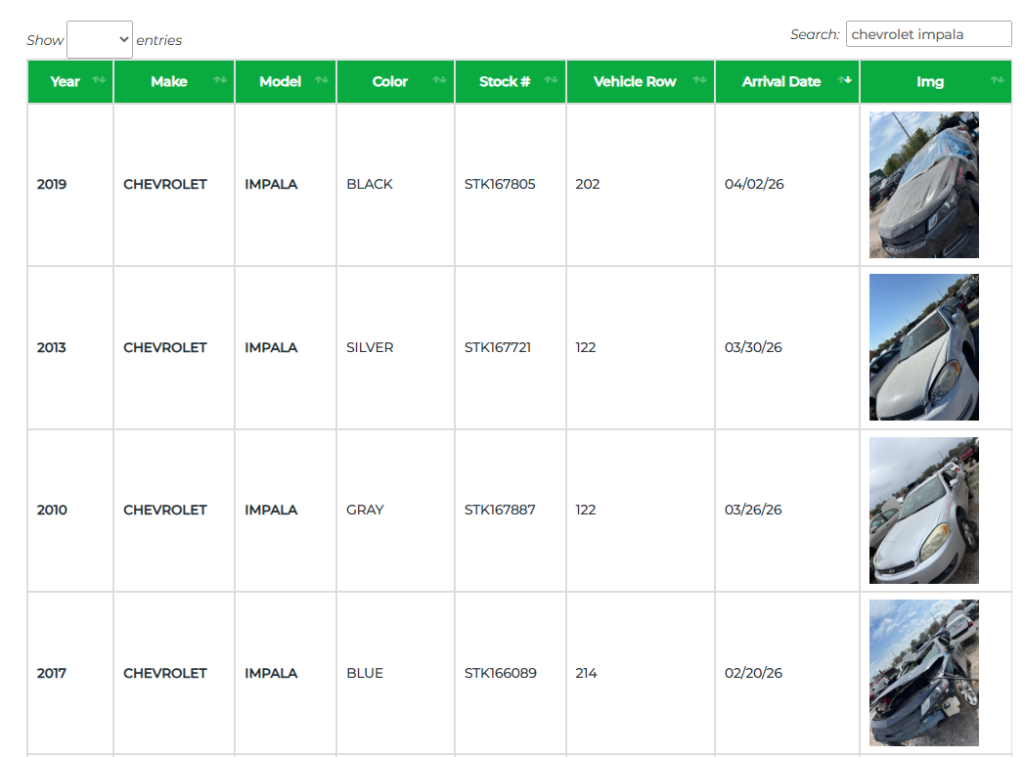Select vehicle row value 202
The width and height of the screenshot is (1024, 757).
coord(587,184)
